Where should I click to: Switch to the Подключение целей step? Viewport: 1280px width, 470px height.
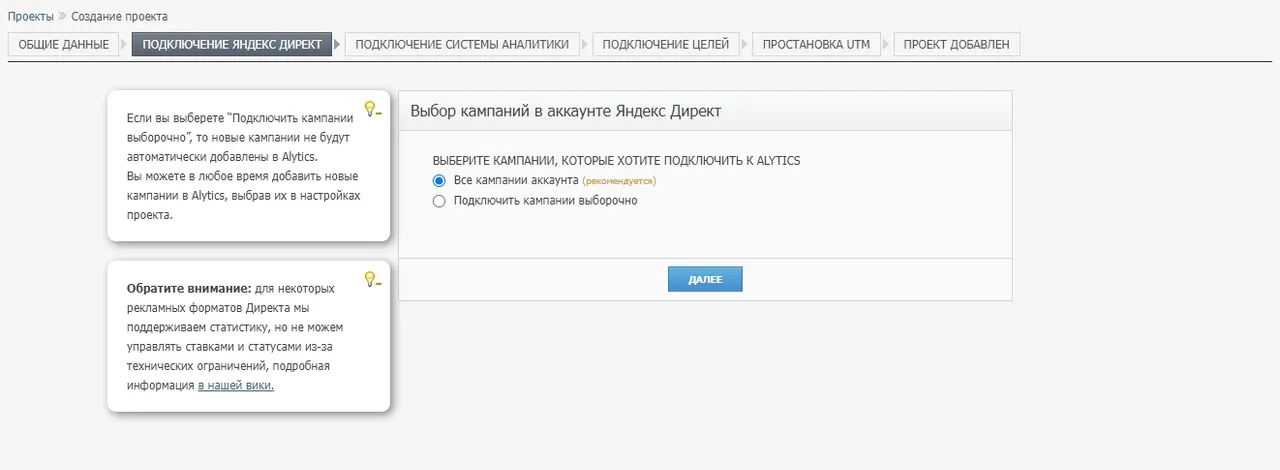666,45
